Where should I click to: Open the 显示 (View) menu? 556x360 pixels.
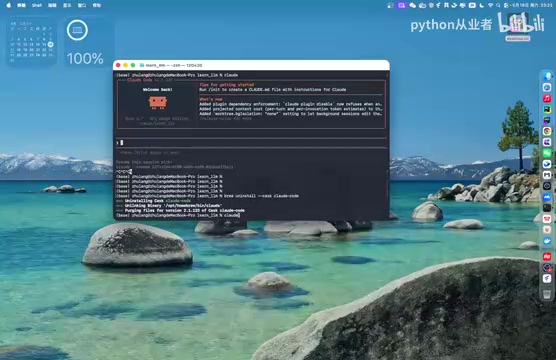click(67, 5)
